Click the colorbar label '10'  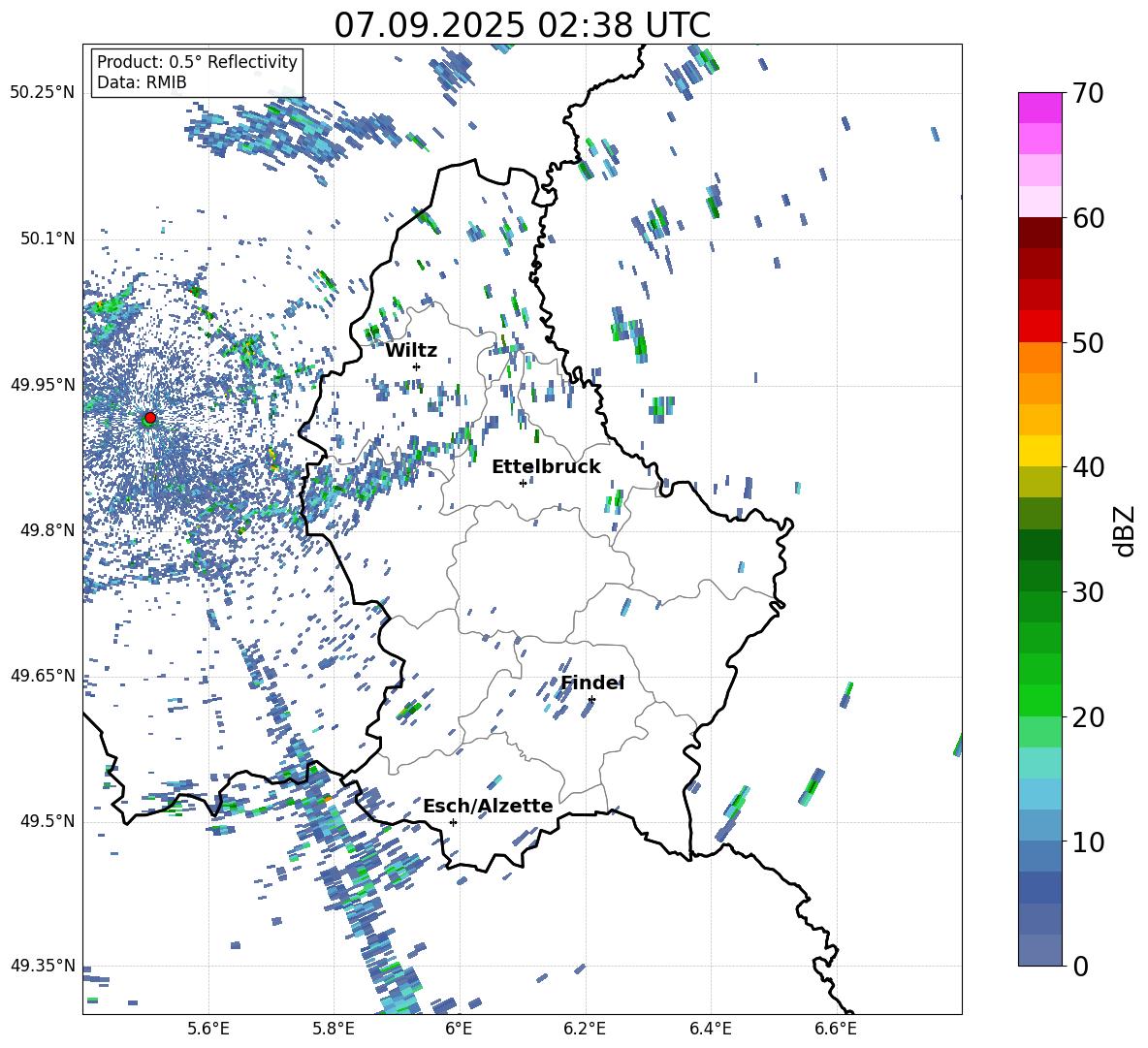[1088, 843]
